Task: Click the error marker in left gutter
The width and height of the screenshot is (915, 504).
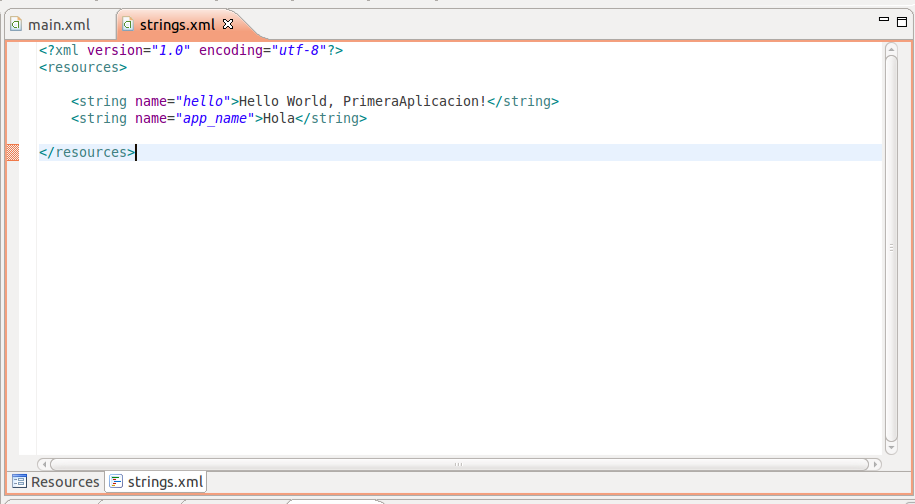Action: 13,152
